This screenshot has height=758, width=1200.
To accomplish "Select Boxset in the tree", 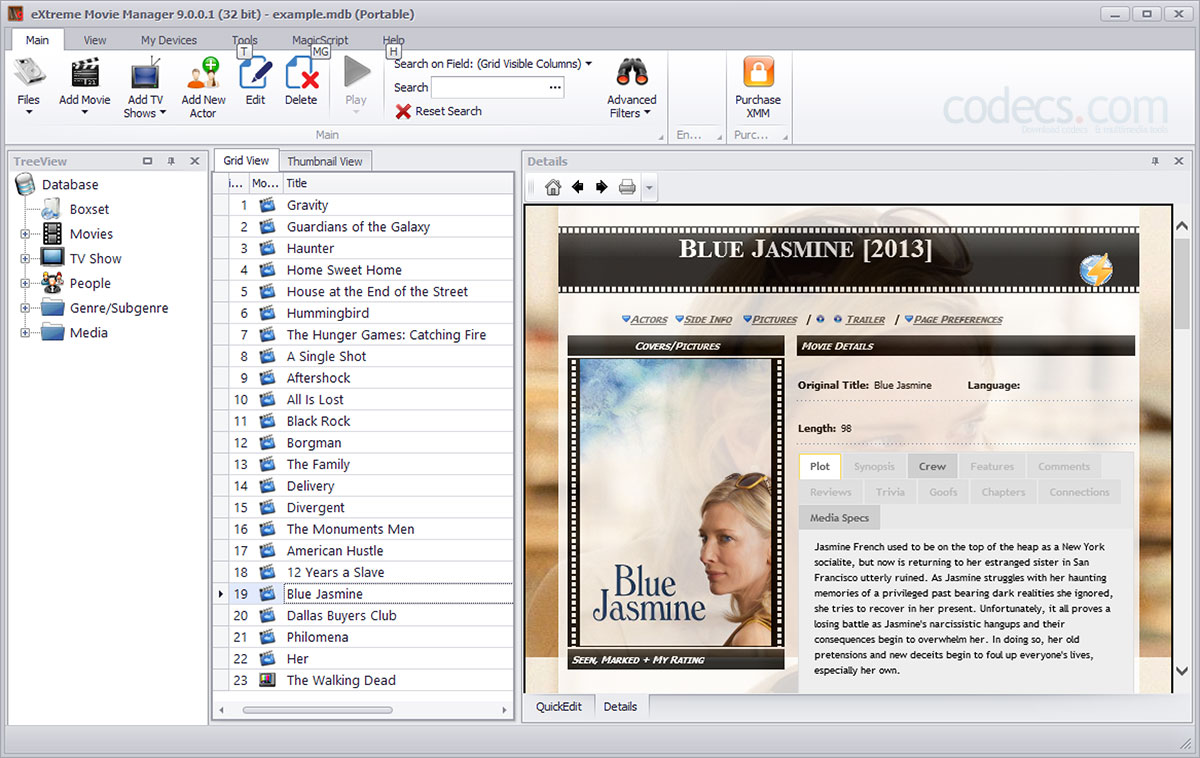I will (89, 209).
